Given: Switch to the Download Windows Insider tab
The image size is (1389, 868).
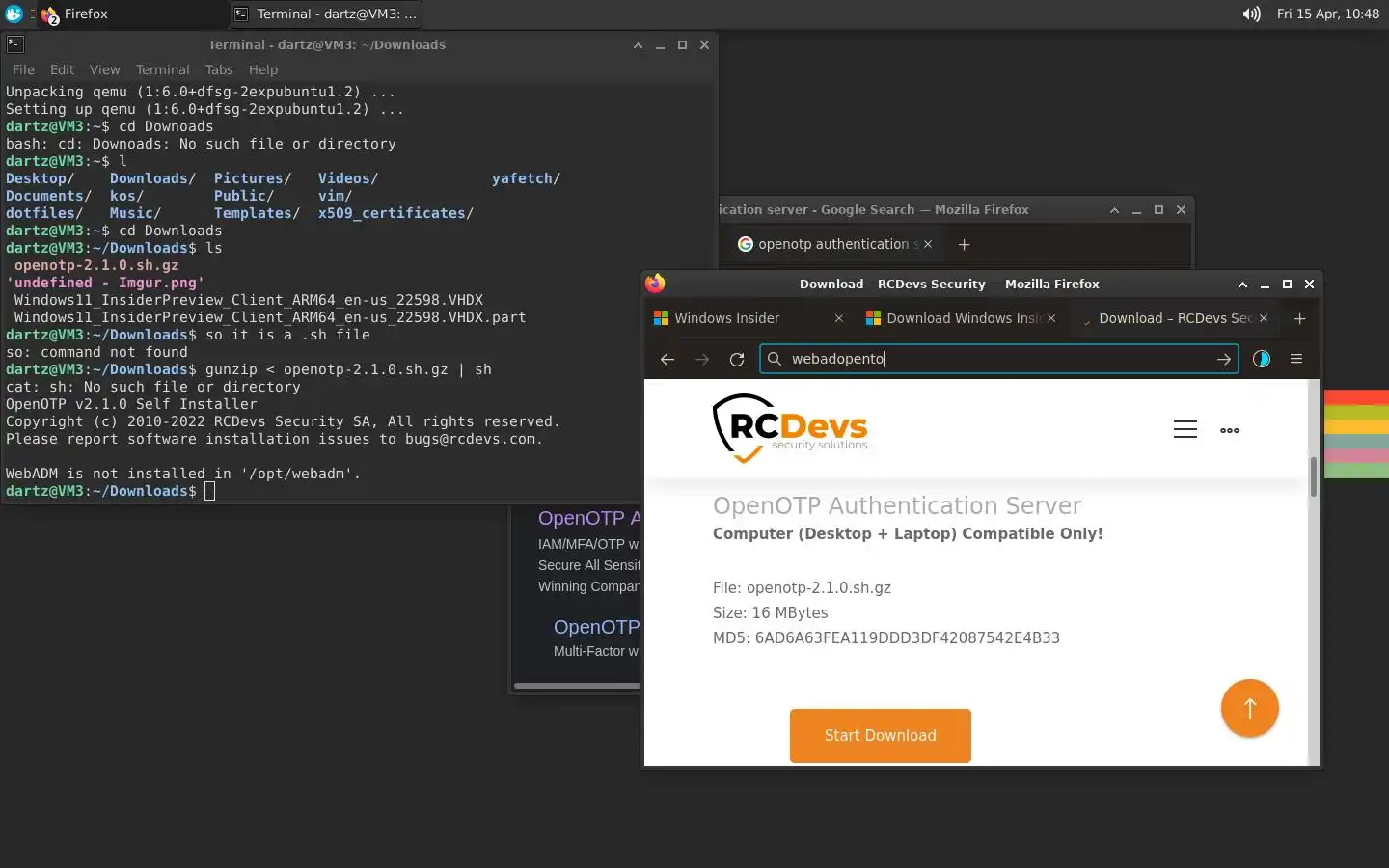Looking at the screenshot, I should coord(961,318).
